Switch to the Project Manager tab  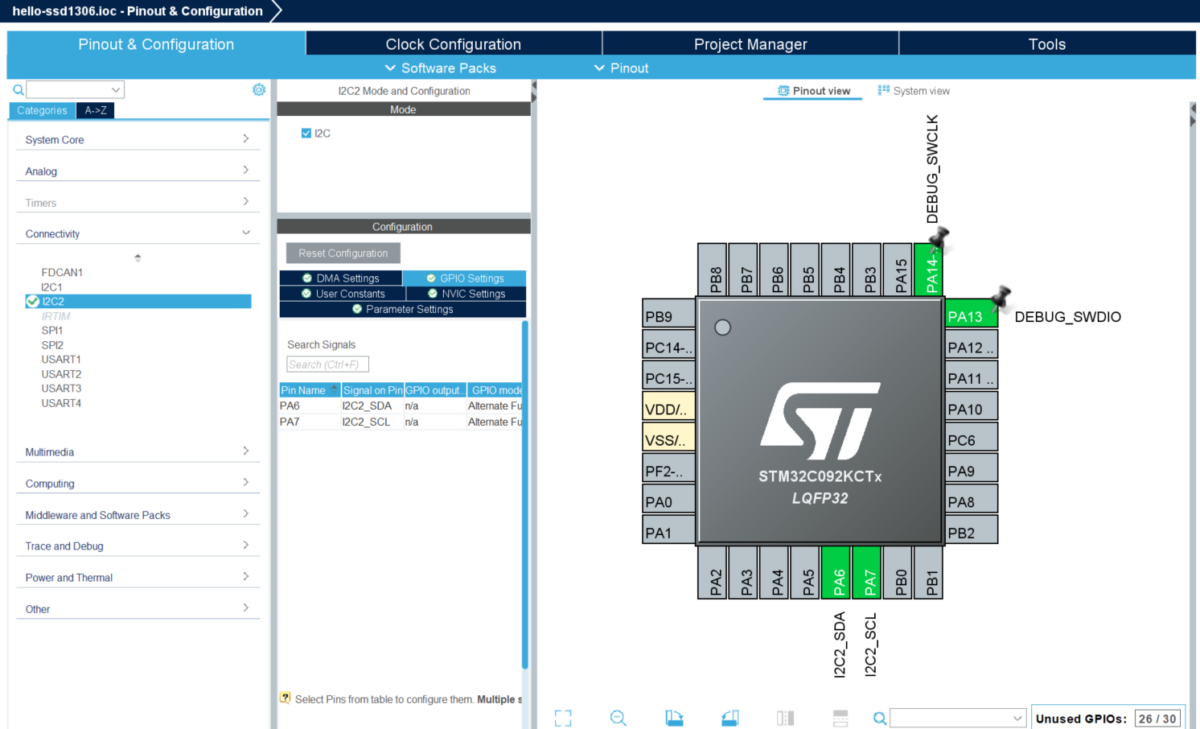(750, 44)
